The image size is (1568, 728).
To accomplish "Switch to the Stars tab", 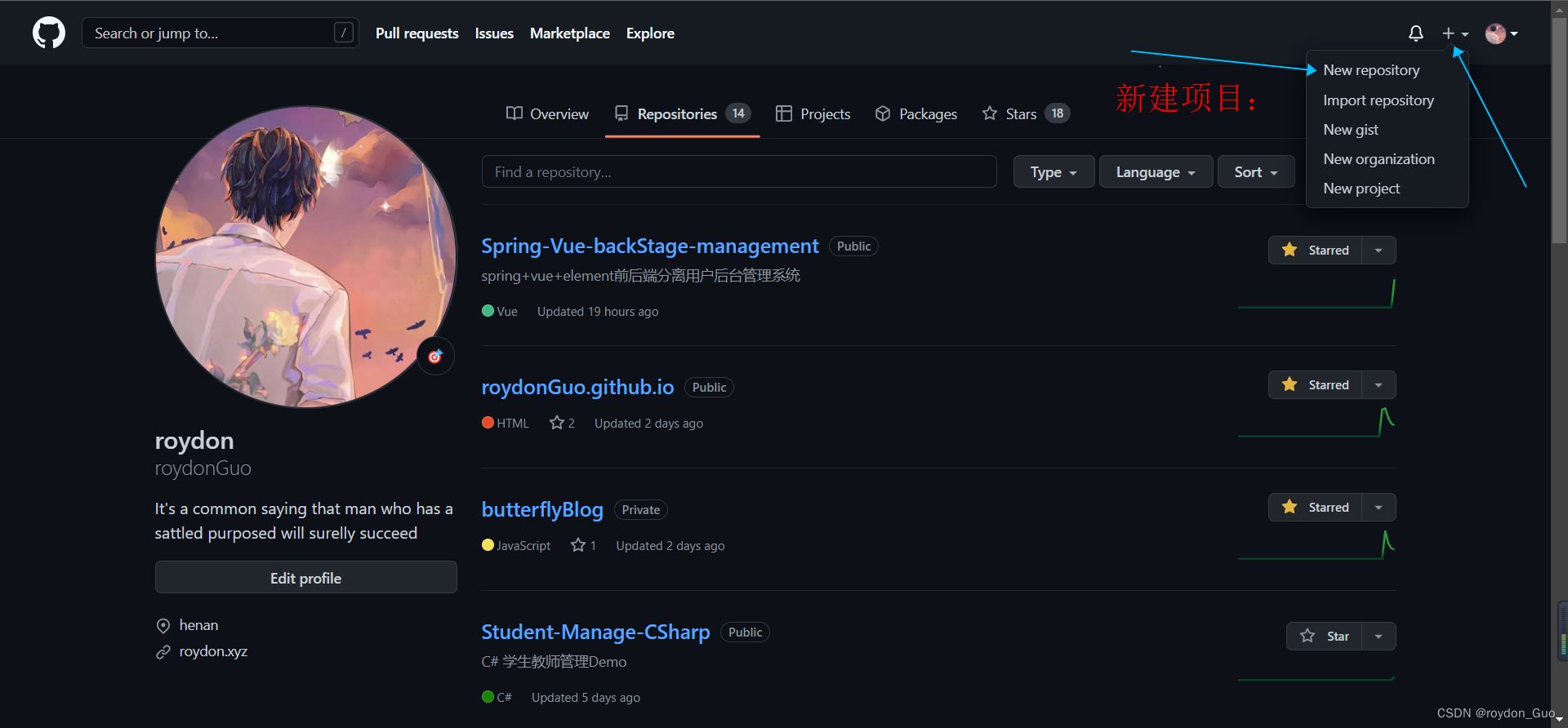I will (x=1026, y=114).
